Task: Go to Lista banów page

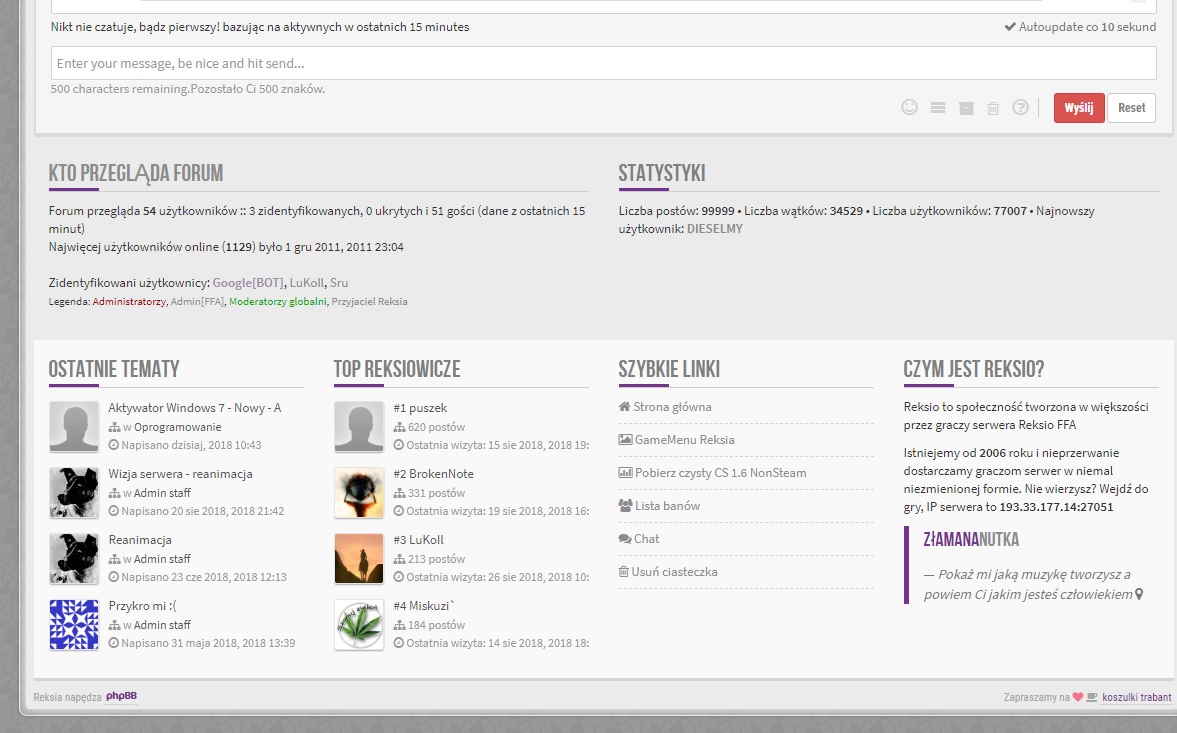Action: coord(667,506)
